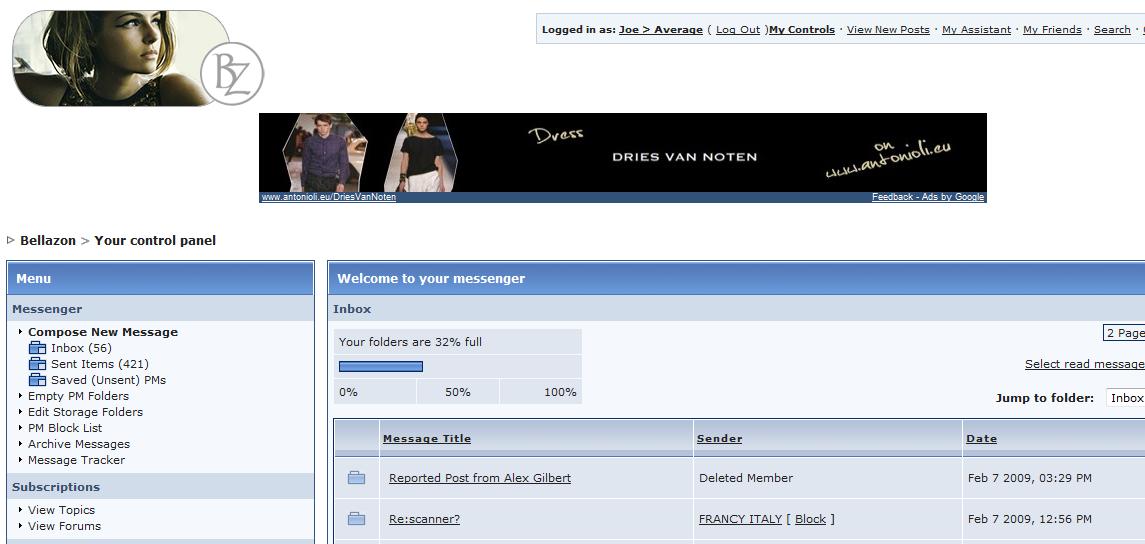Open My Controls in top navigation
The image size is (1145, 544).
click(801, 30)
